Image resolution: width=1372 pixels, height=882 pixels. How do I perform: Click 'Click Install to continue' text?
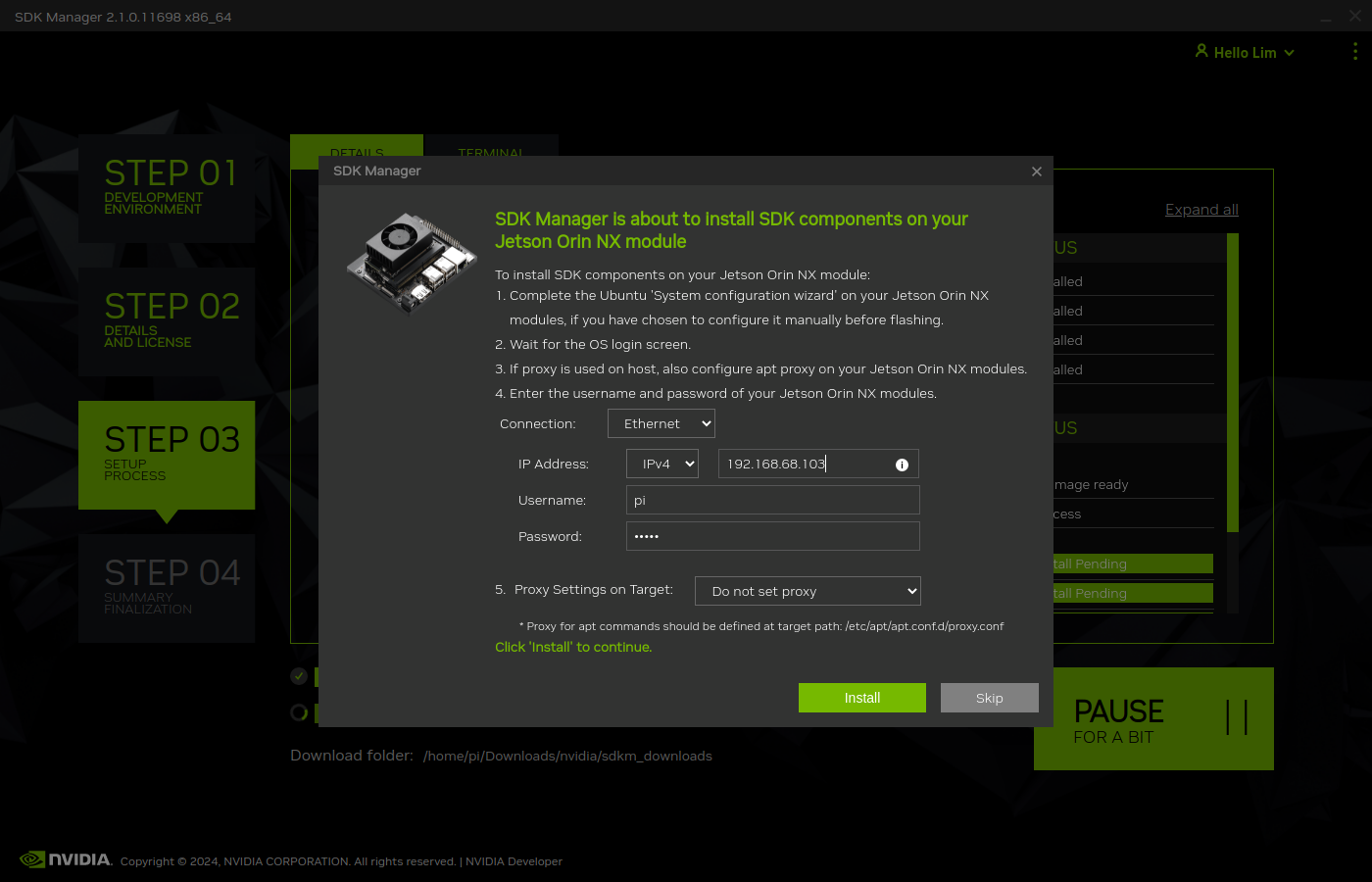[x=573, y=647]
